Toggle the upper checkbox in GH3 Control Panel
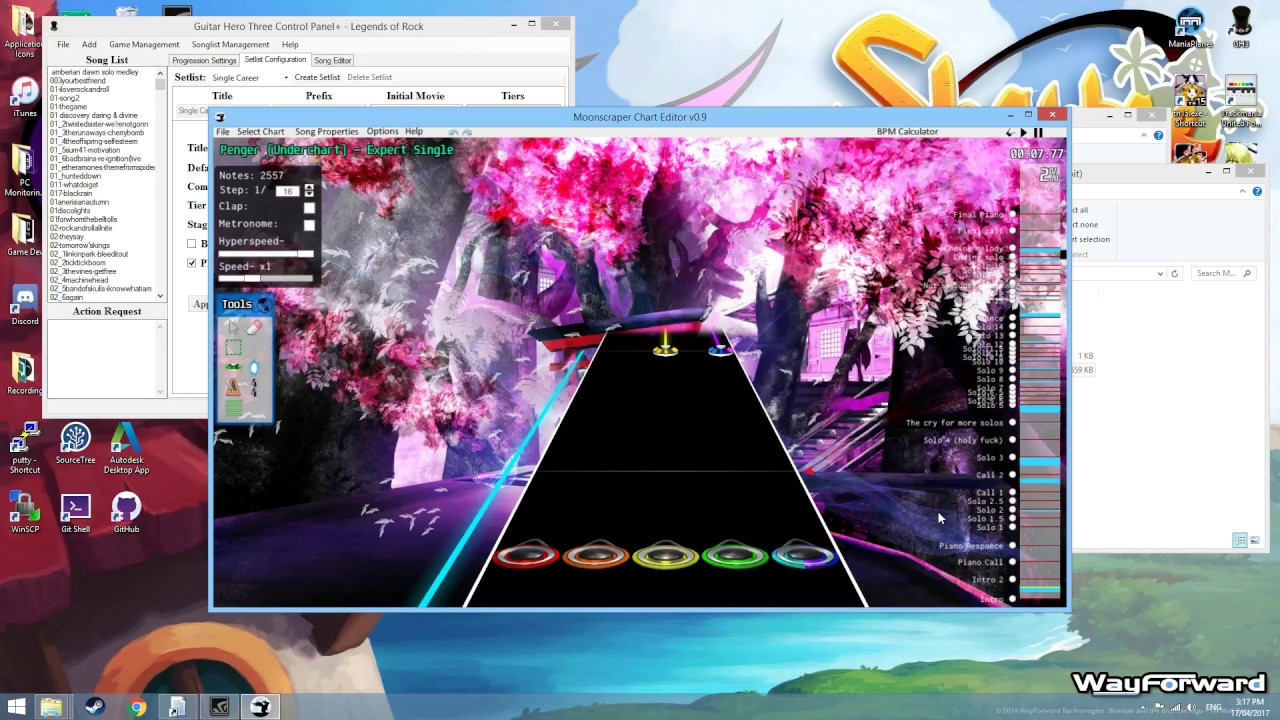 [191, 244]
